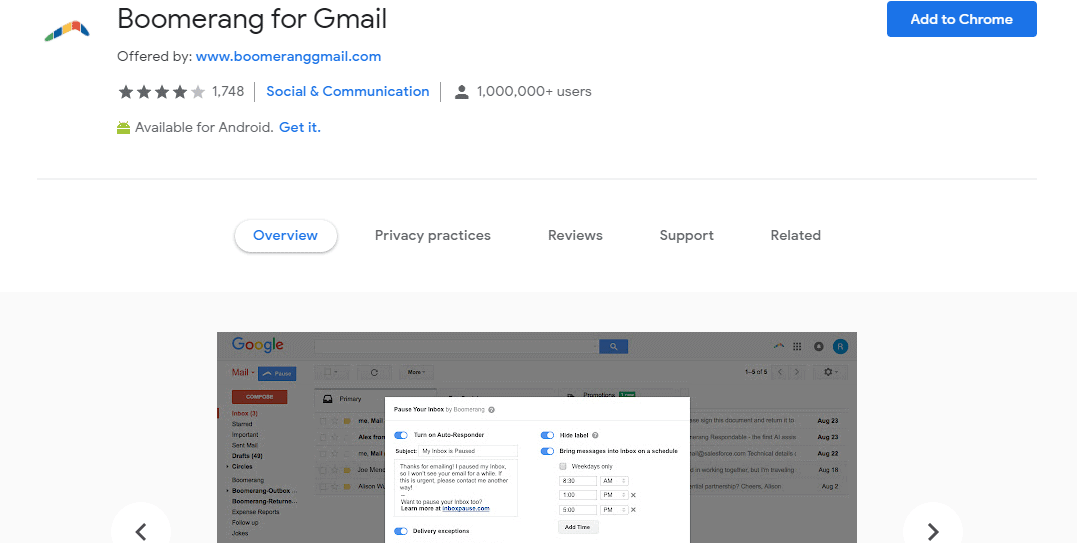This screenshot has height=543, width=1077.
Task: Go to previous screenshot with left arrow
Action: pyautogui.click(x=141, y=531)
